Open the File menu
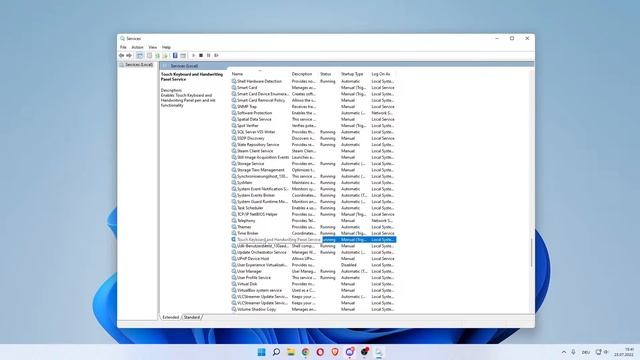640x360 pixels. (123, 47)
